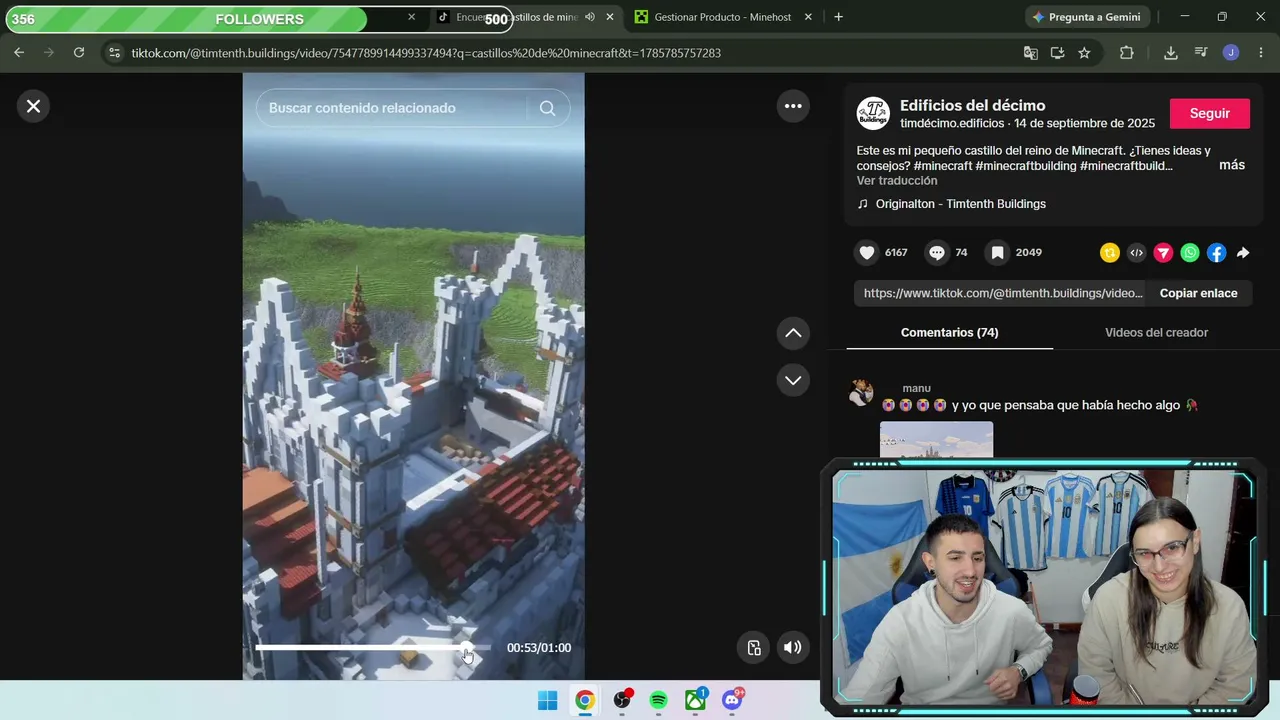
Task: Open the Windows Start menu
Action: [548, 700]
